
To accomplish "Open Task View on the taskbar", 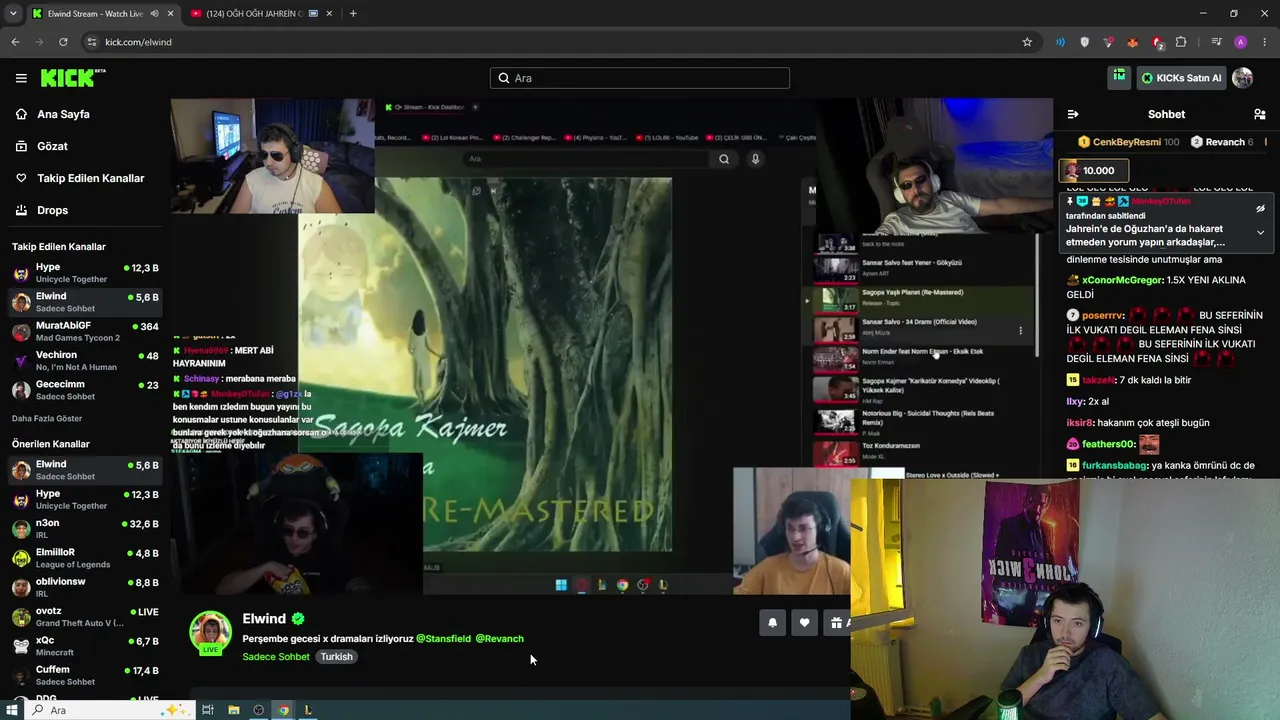I will 208,710.
